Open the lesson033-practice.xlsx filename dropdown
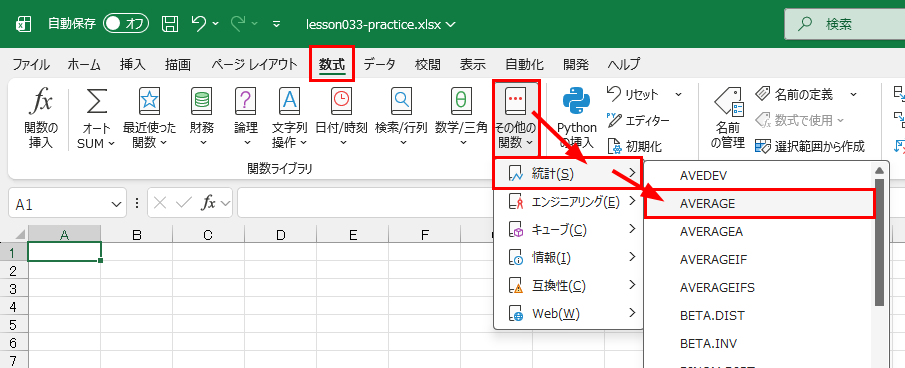This screenshot has width=905, height=368. pos(451,25)
